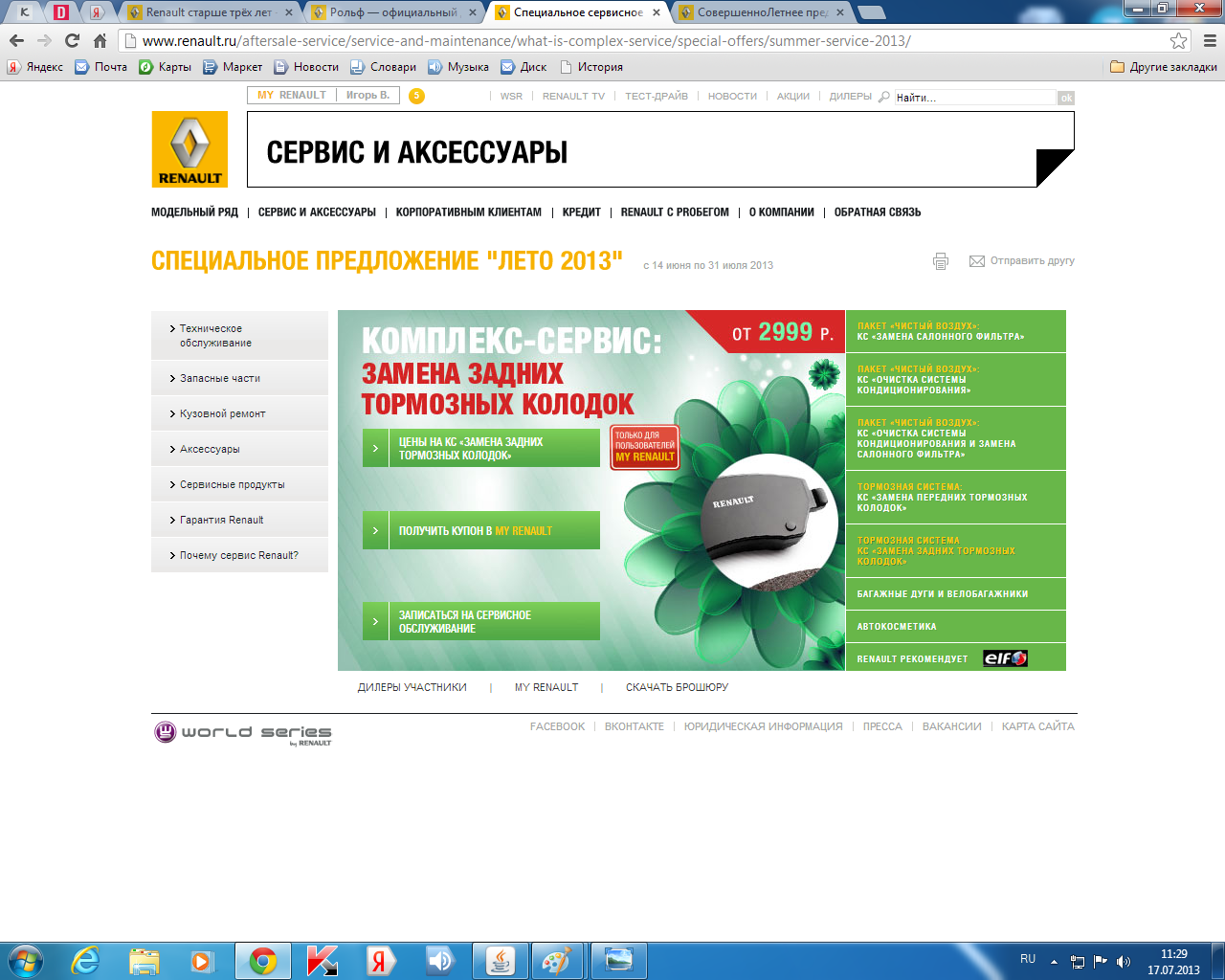Launch Internet Explorer from the taskbar
Screen dimensions: 1225x980
(85, 961)
